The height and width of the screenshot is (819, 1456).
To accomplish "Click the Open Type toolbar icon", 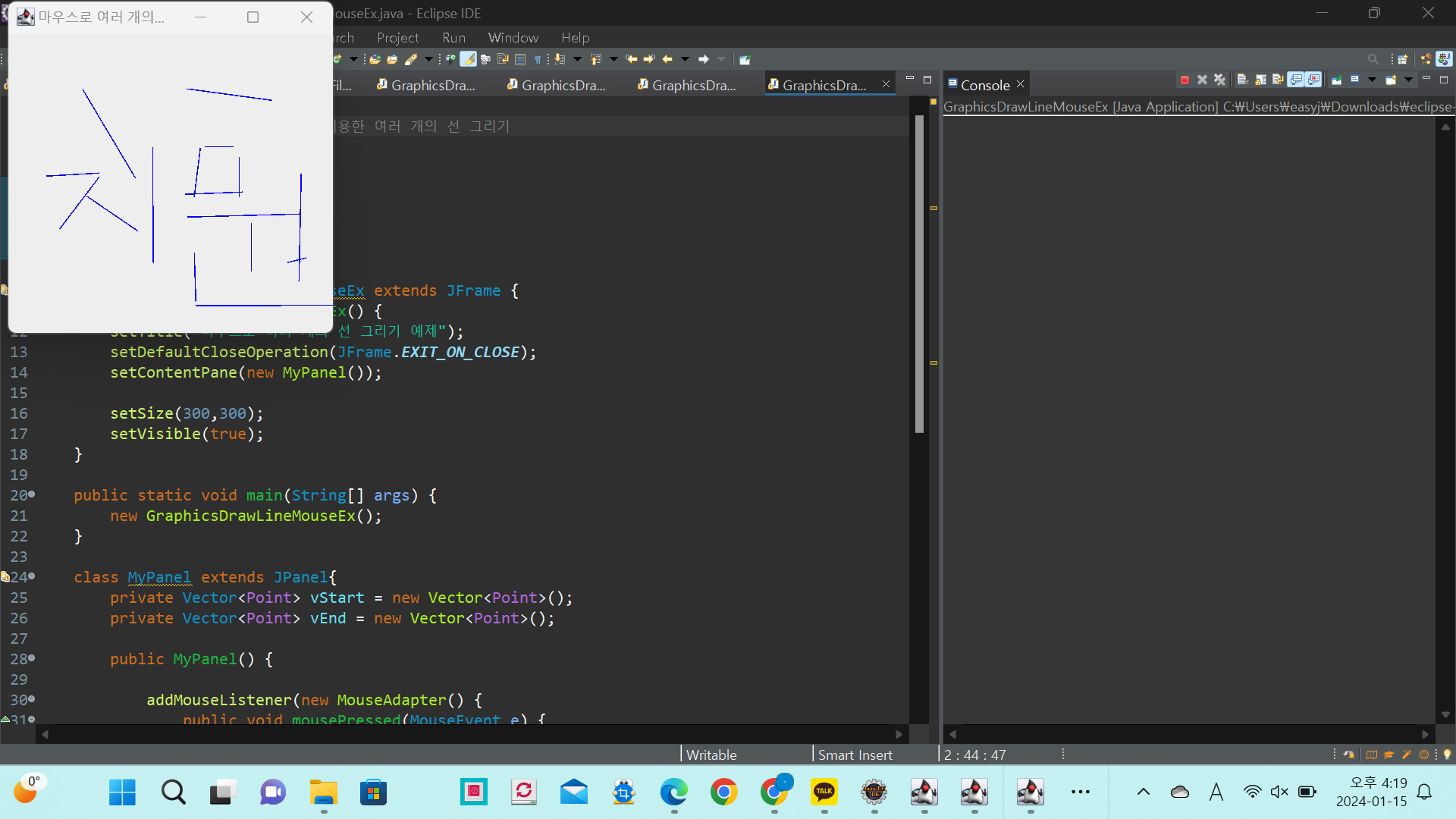I will (x=375, y=59).
